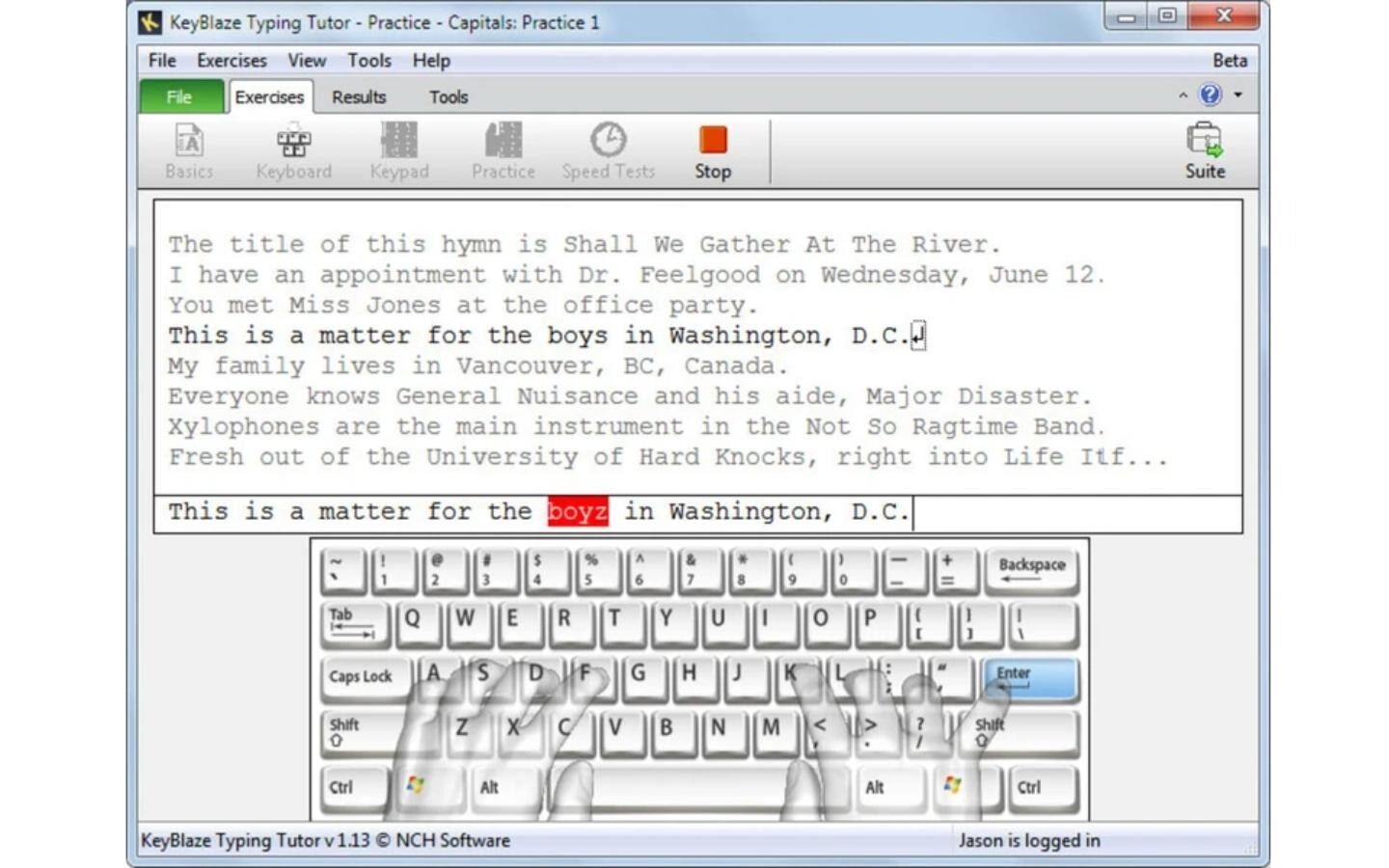Click the KeyBlaze app icon in title bar
Viewport: 1389px width, 868px height.
click(150, 21)
